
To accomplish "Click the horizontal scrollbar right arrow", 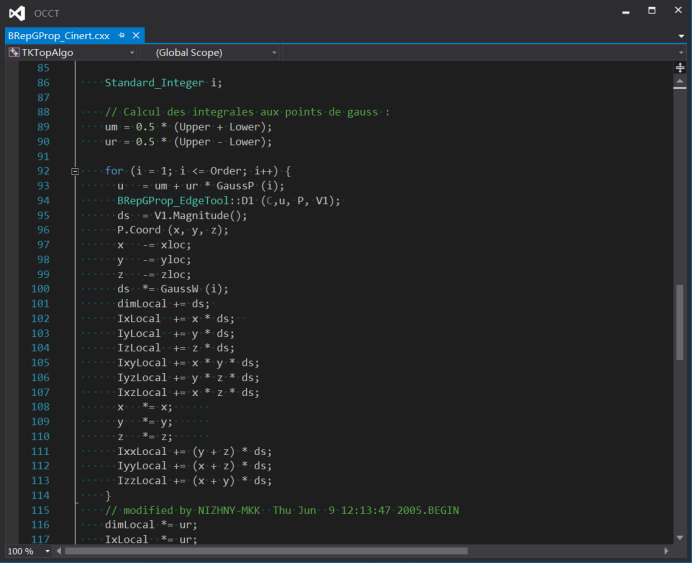I will click(667, 551).
